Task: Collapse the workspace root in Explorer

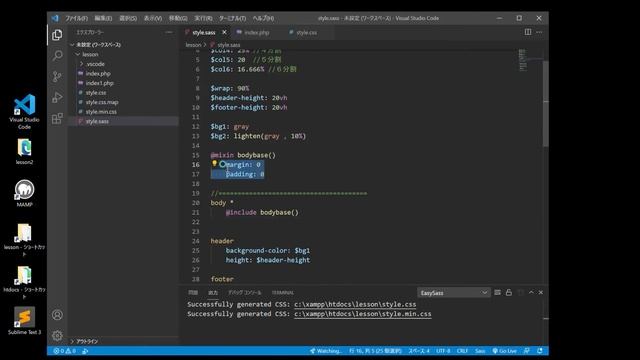Action: [x=72, y=45]
